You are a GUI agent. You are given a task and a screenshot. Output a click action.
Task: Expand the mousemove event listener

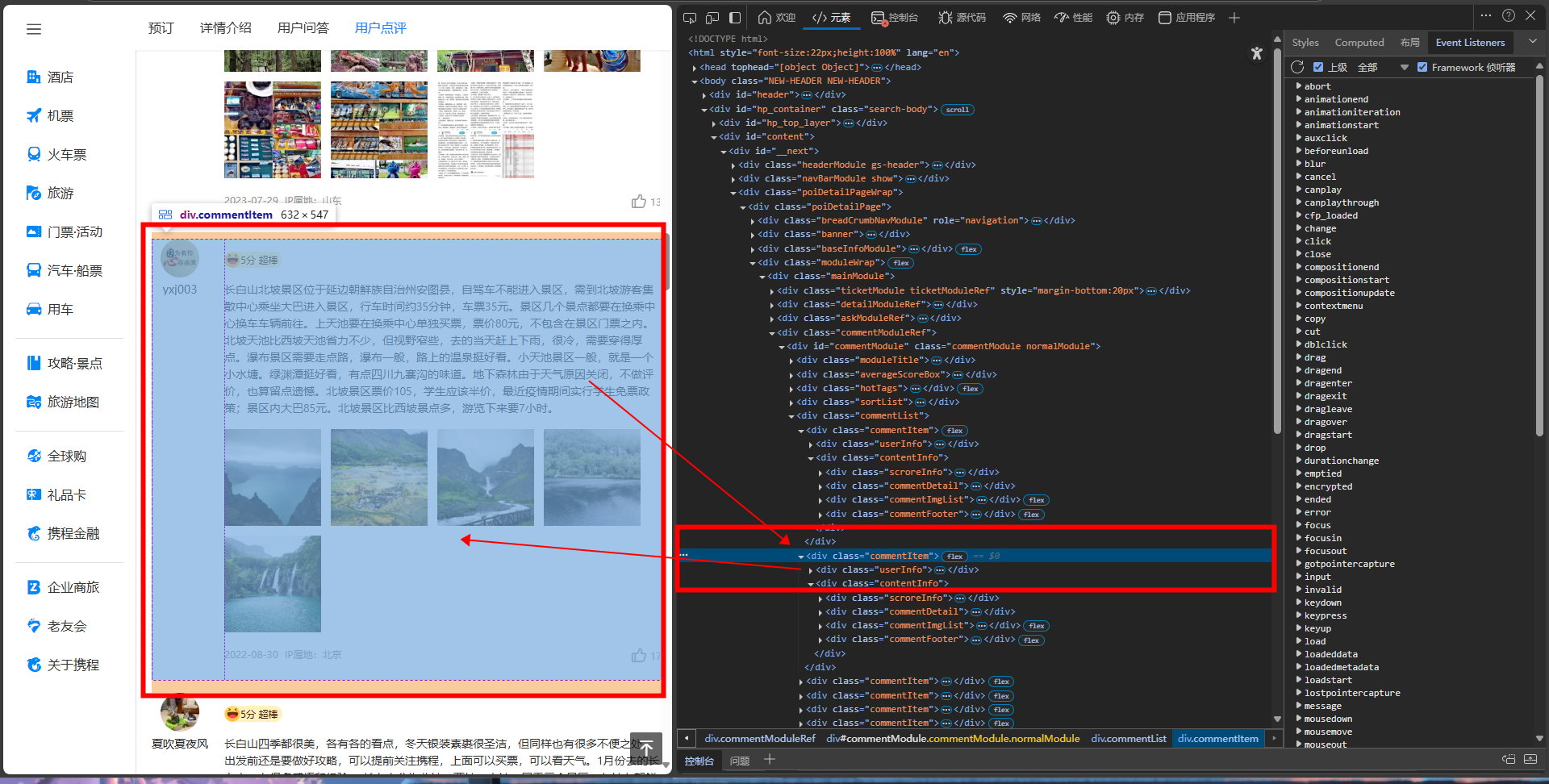[x=1299, y=732]
